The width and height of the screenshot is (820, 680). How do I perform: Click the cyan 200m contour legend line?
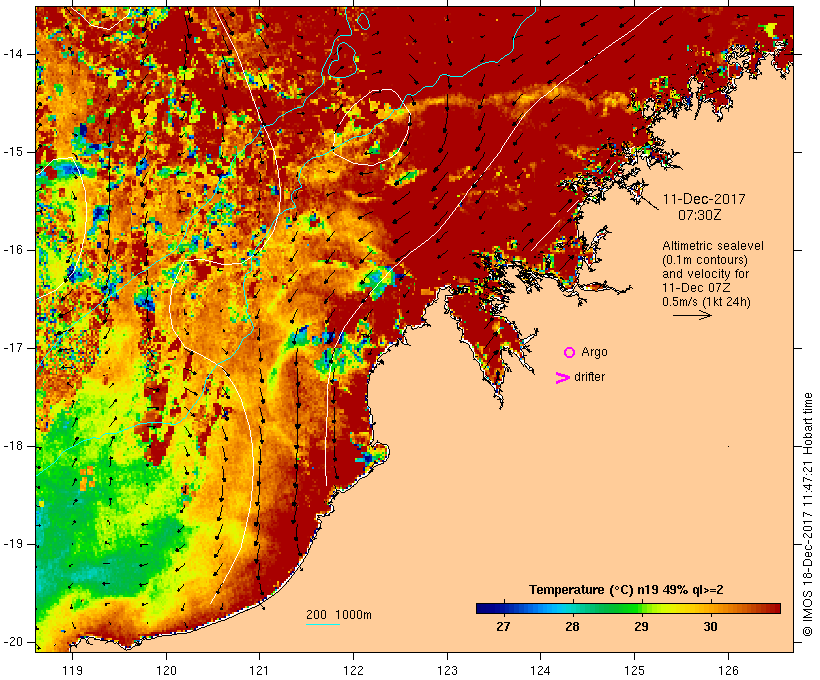point(323,624)
